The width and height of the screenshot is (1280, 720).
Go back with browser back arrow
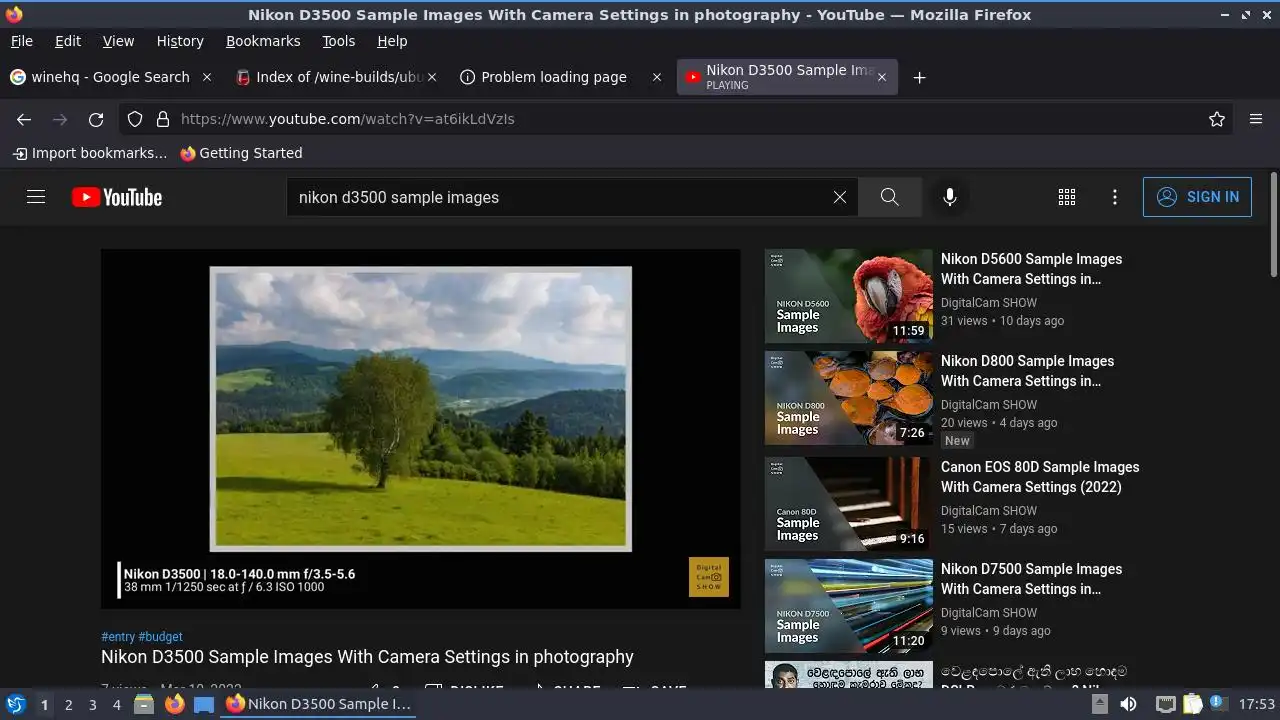click(x=24, y=119)
